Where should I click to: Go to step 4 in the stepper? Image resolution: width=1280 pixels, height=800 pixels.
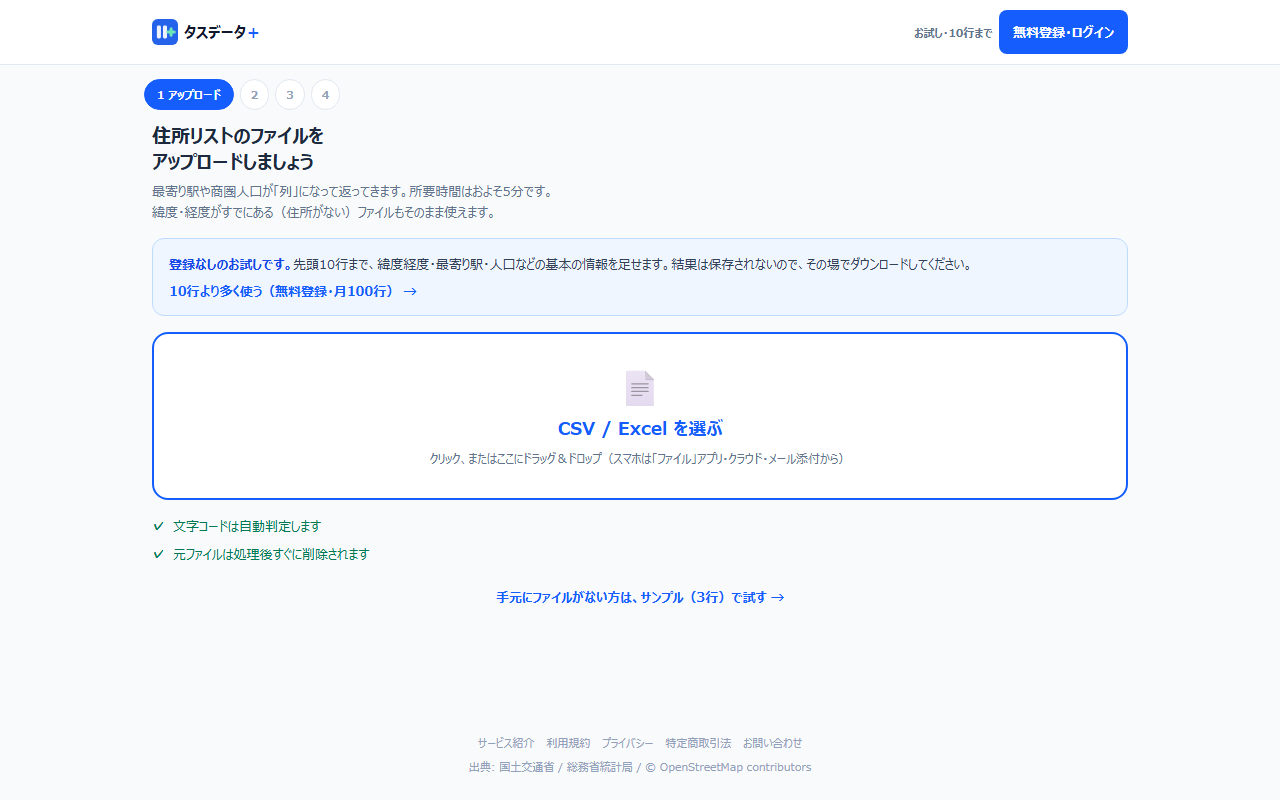point(325,95)
